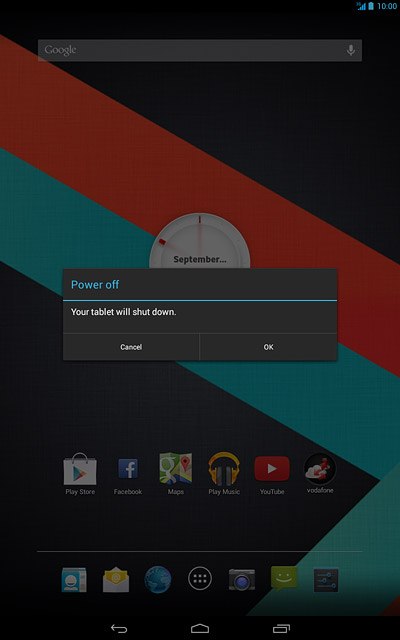
Task: Tap the microphone voice search icon
Action: (x=351, y=50)
